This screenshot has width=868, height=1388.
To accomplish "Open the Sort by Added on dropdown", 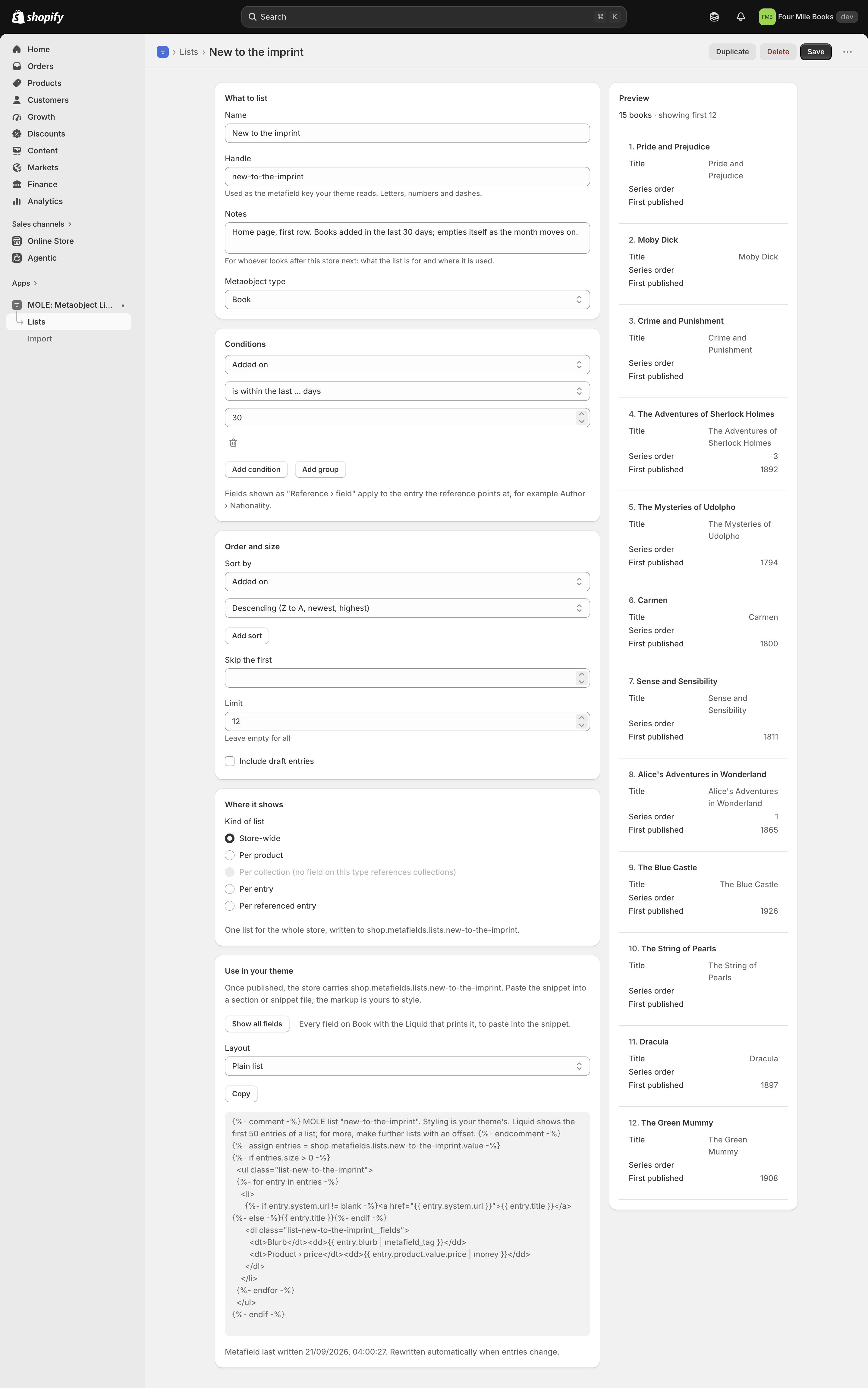I will pos(407,582).
